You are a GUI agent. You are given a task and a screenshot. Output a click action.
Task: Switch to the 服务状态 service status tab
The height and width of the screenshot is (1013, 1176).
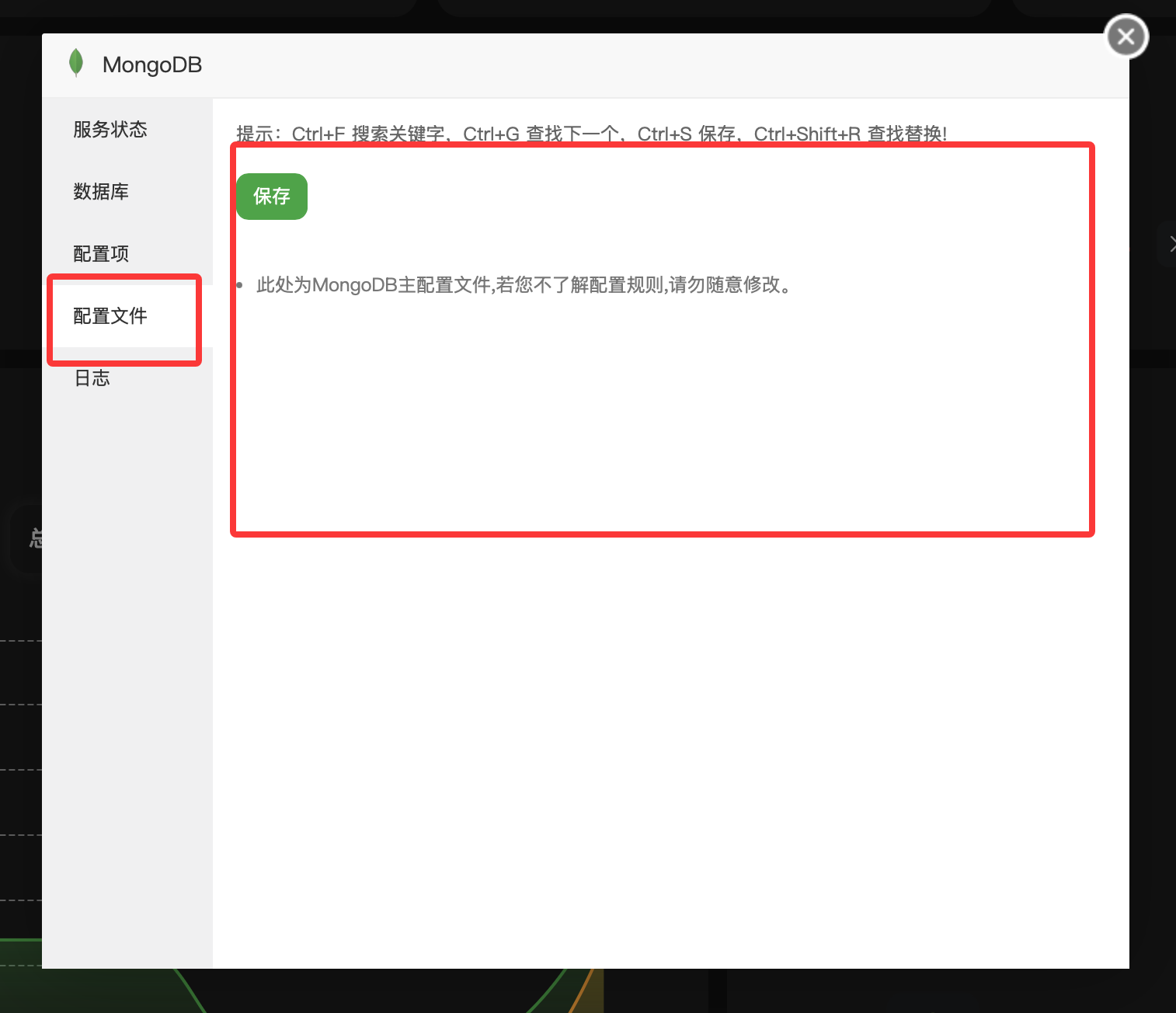tap(110, 130)
